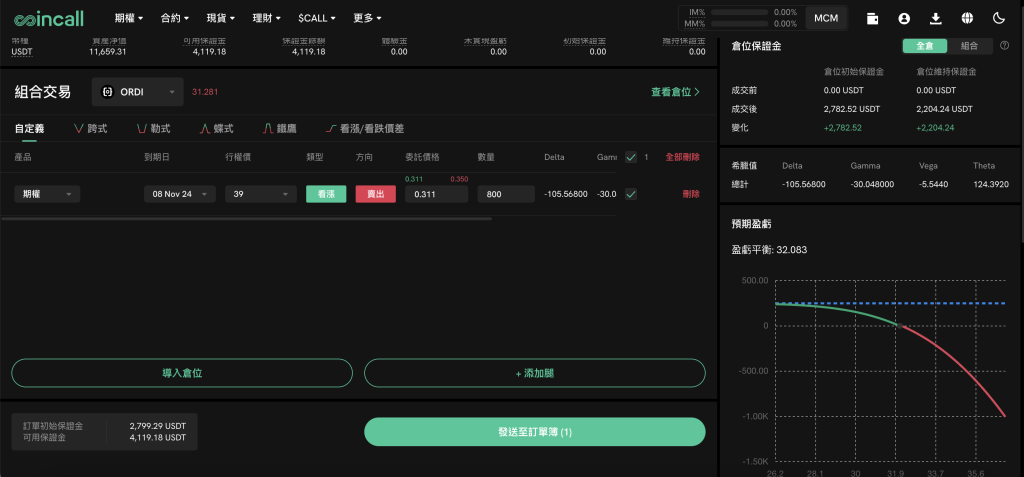The width and height of the screenshot is (1024, 477).
Task: Open the wallet icon in header
Action: pyautogui.click(x=873, y=18)
